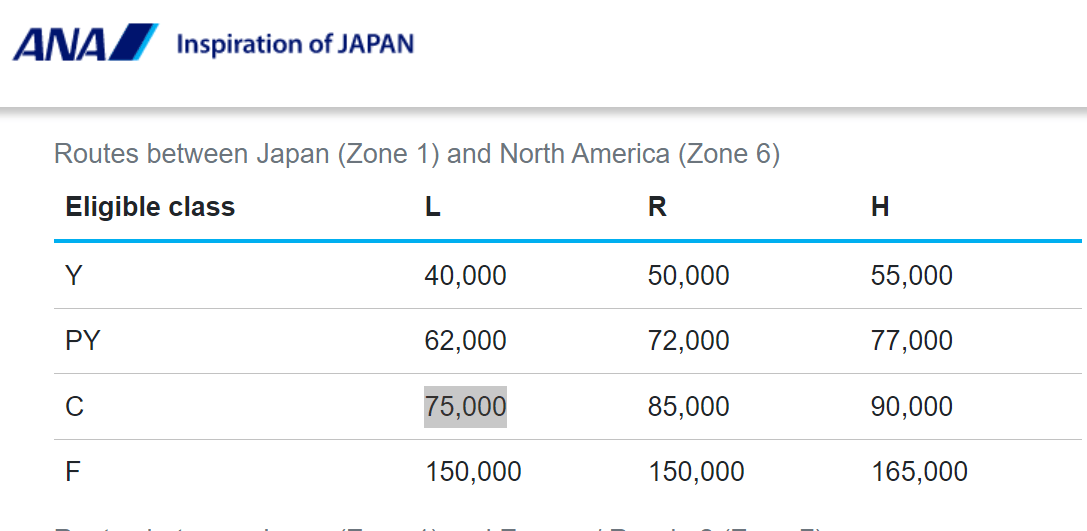The width and height of the screenshot is (1087, 531).
Task: Click the R season column header
Action: point(657,207)
